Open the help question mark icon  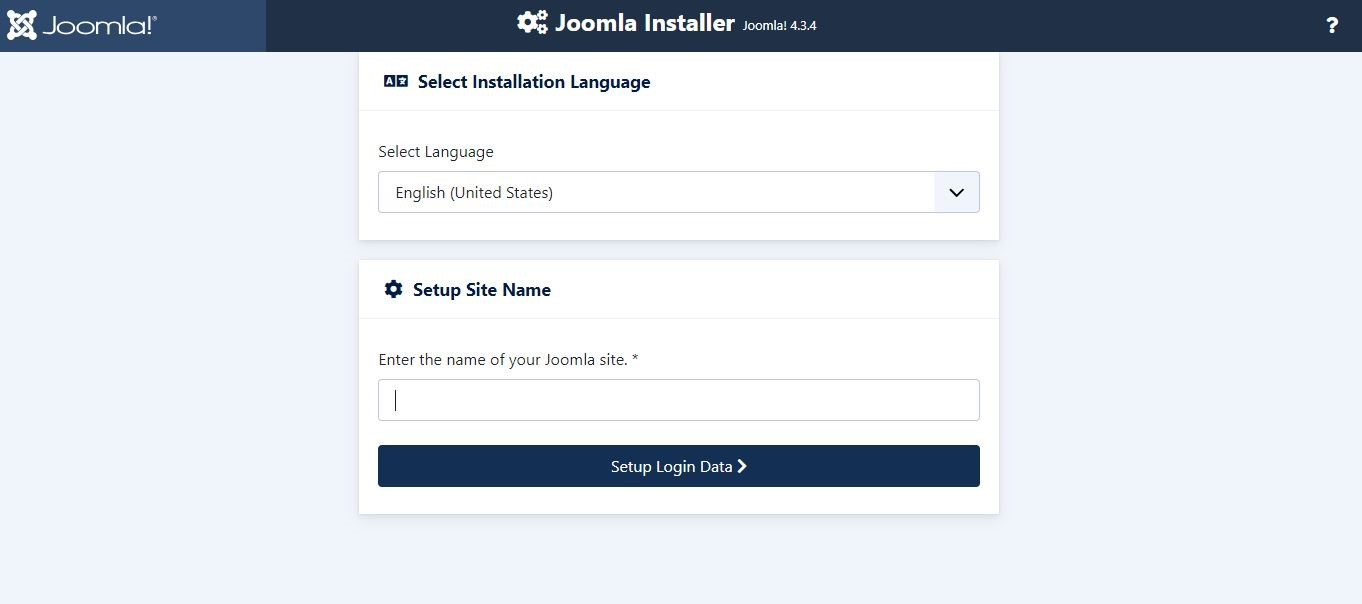point(1332,26)
